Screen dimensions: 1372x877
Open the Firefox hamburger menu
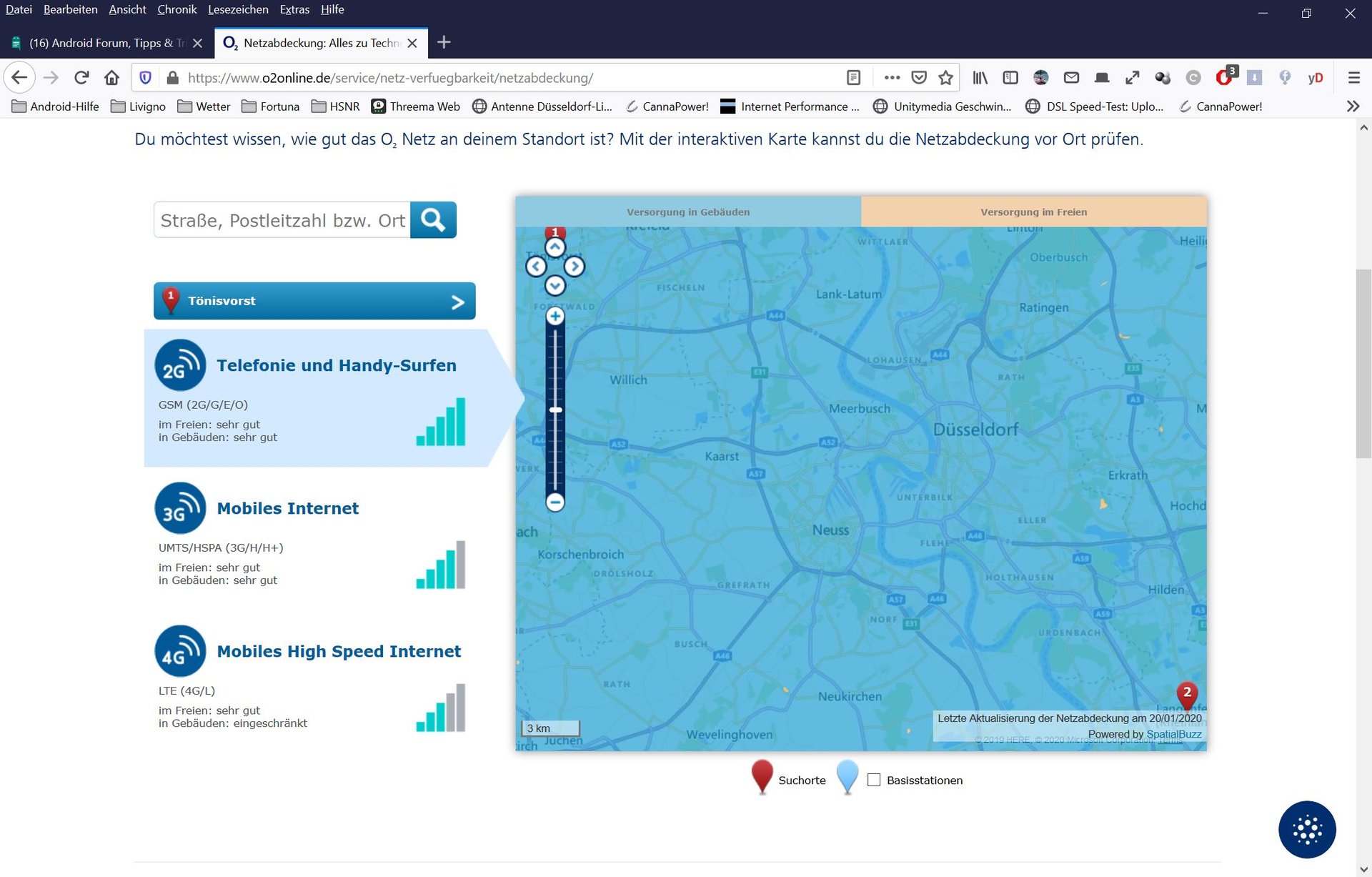click(1353, 77)
